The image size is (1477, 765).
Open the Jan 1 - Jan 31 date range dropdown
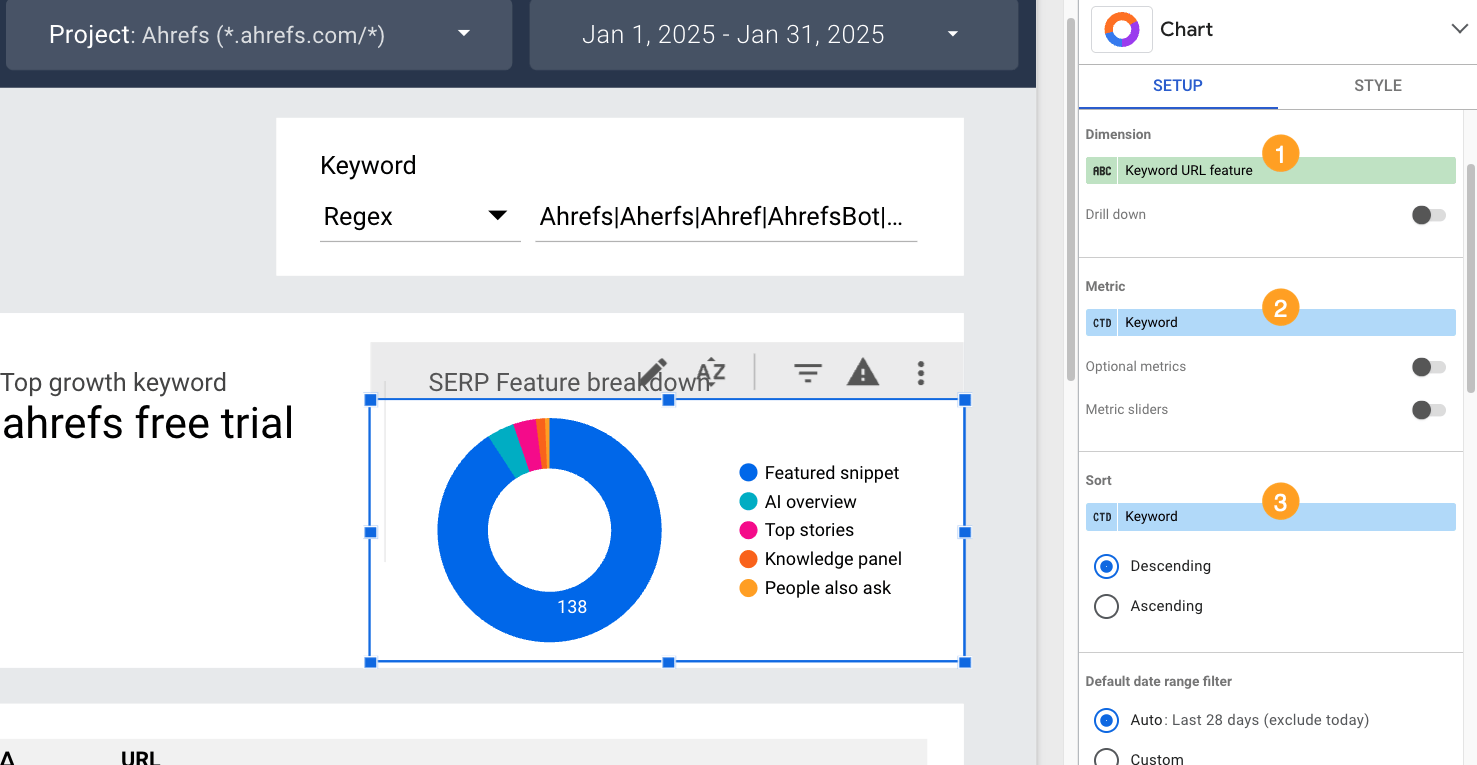pos(950,33)
